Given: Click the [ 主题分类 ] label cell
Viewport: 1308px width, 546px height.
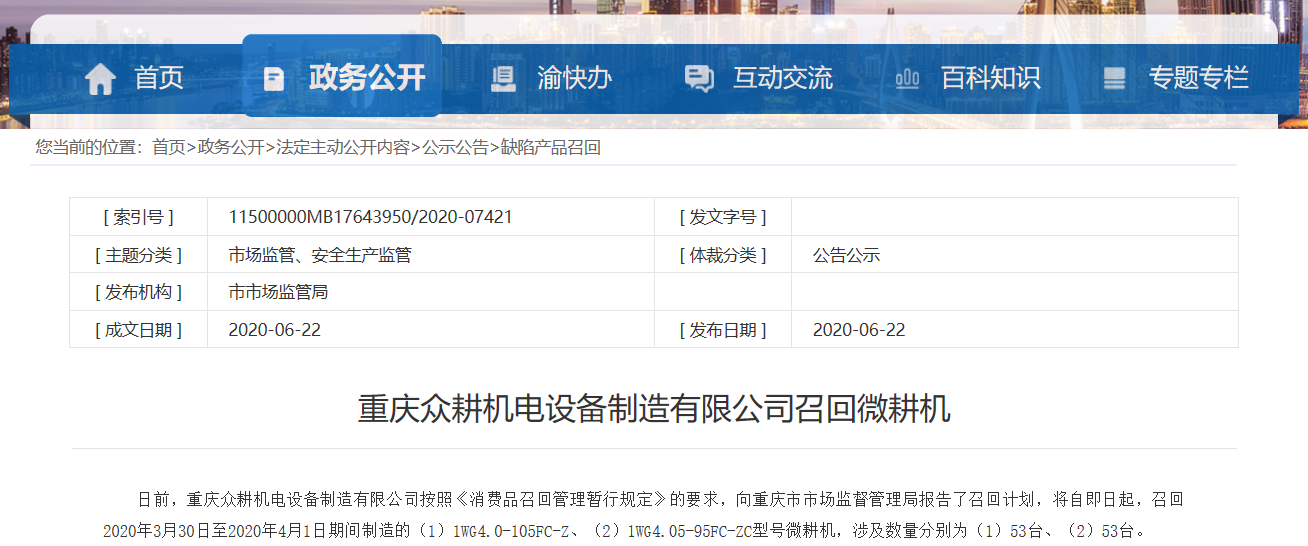Looking at the screenshot, I should tap(138, 255).
